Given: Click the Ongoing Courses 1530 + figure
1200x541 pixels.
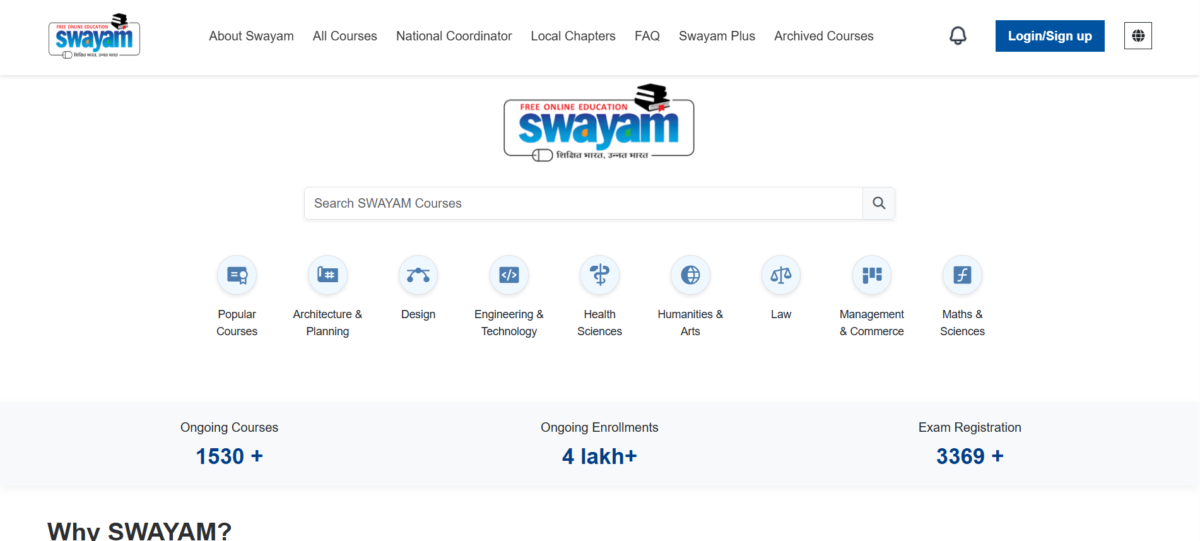Looking at the screenshot, I should [x=229, y=456].
